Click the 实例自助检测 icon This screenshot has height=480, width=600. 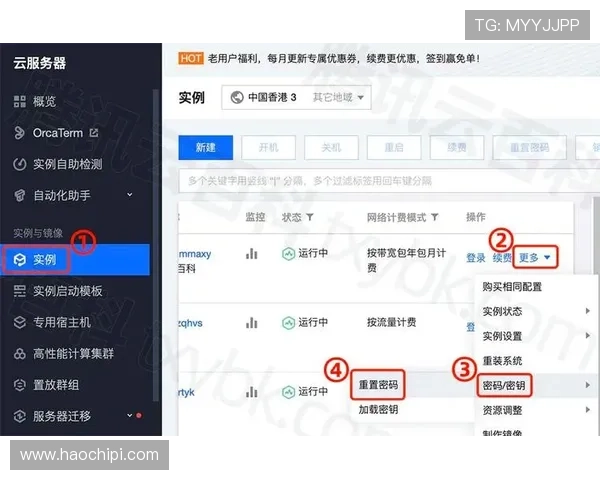point(20,164)
